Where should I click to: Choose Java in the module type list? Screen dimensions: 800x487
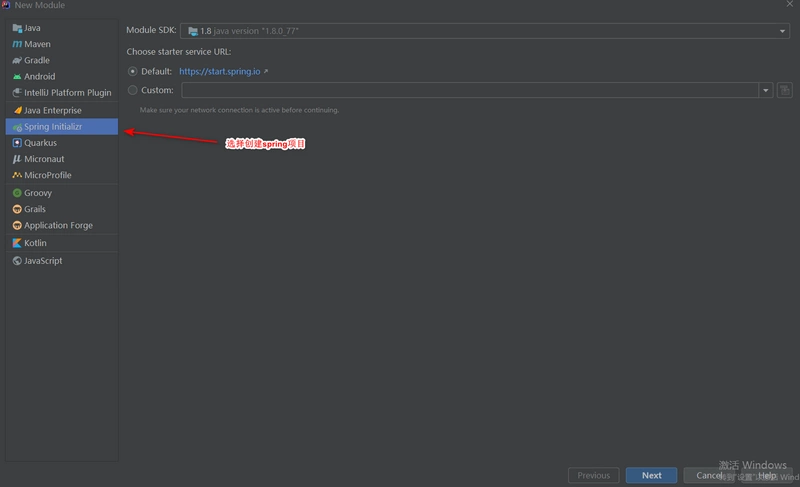[x=62, y=28]
